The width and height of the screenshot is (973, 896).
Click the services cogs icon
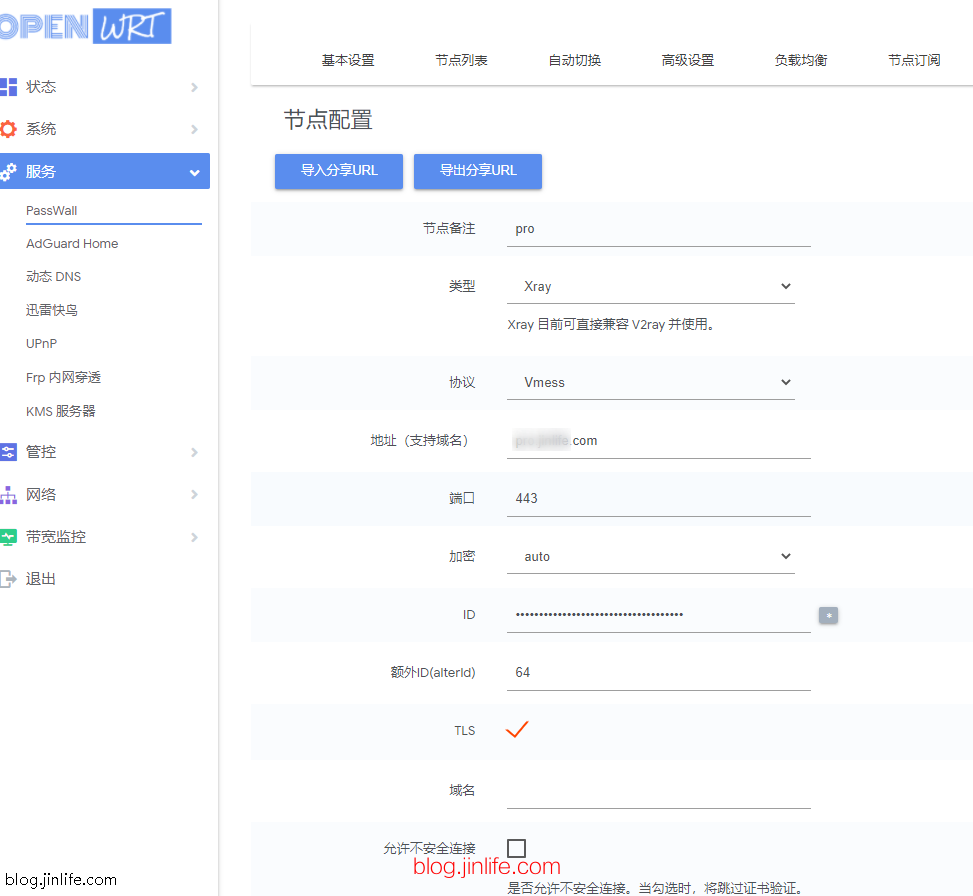tap(8, 171)
